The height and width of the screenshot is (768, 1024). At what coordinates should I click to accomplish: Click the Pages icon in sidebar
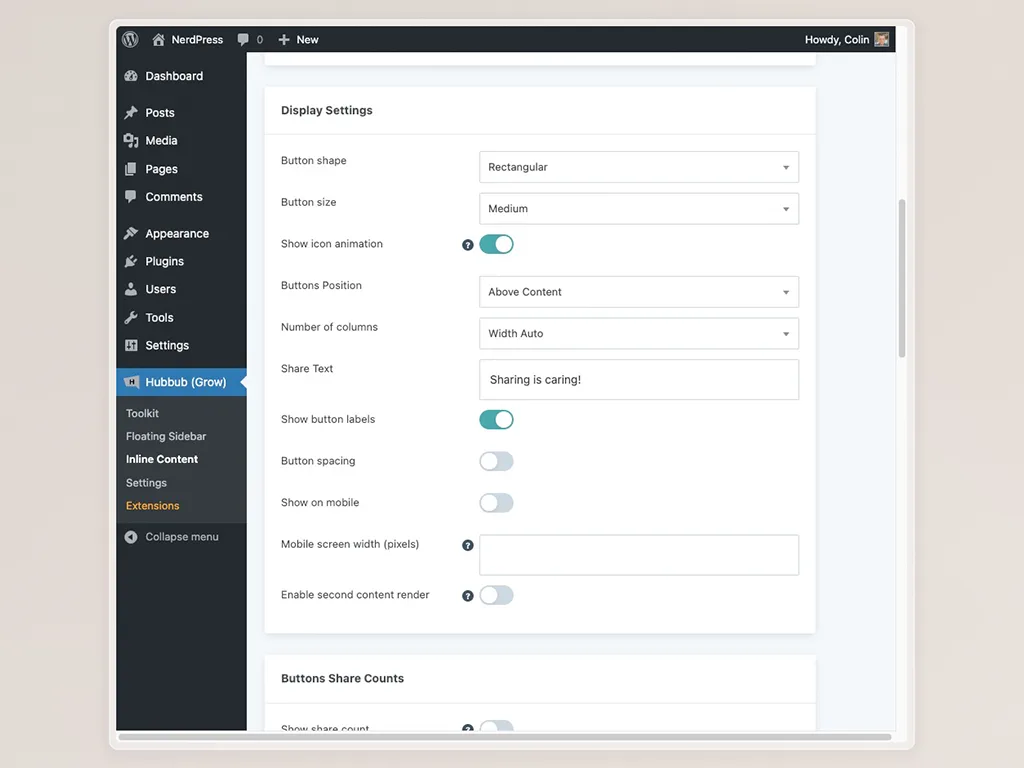pyautogui.click(x=131, y=169)
